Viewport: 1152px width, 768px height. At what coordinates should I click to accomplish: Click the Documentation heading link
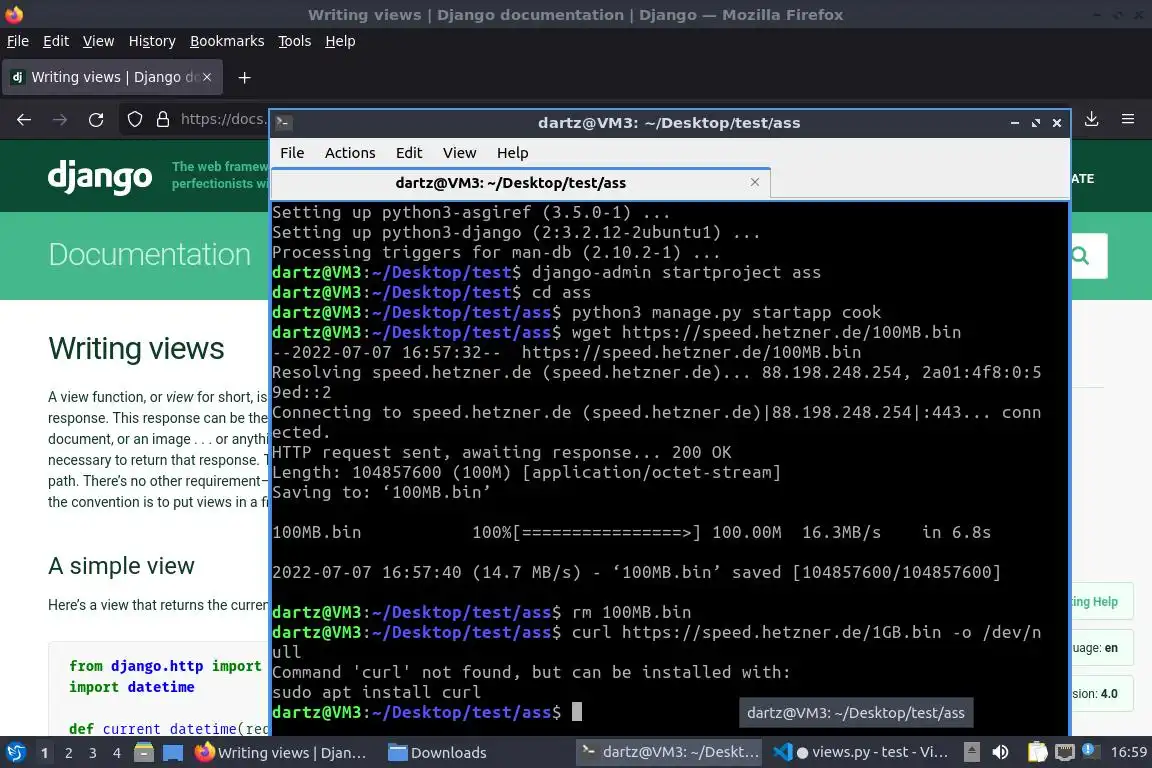(x=150, y=254)
